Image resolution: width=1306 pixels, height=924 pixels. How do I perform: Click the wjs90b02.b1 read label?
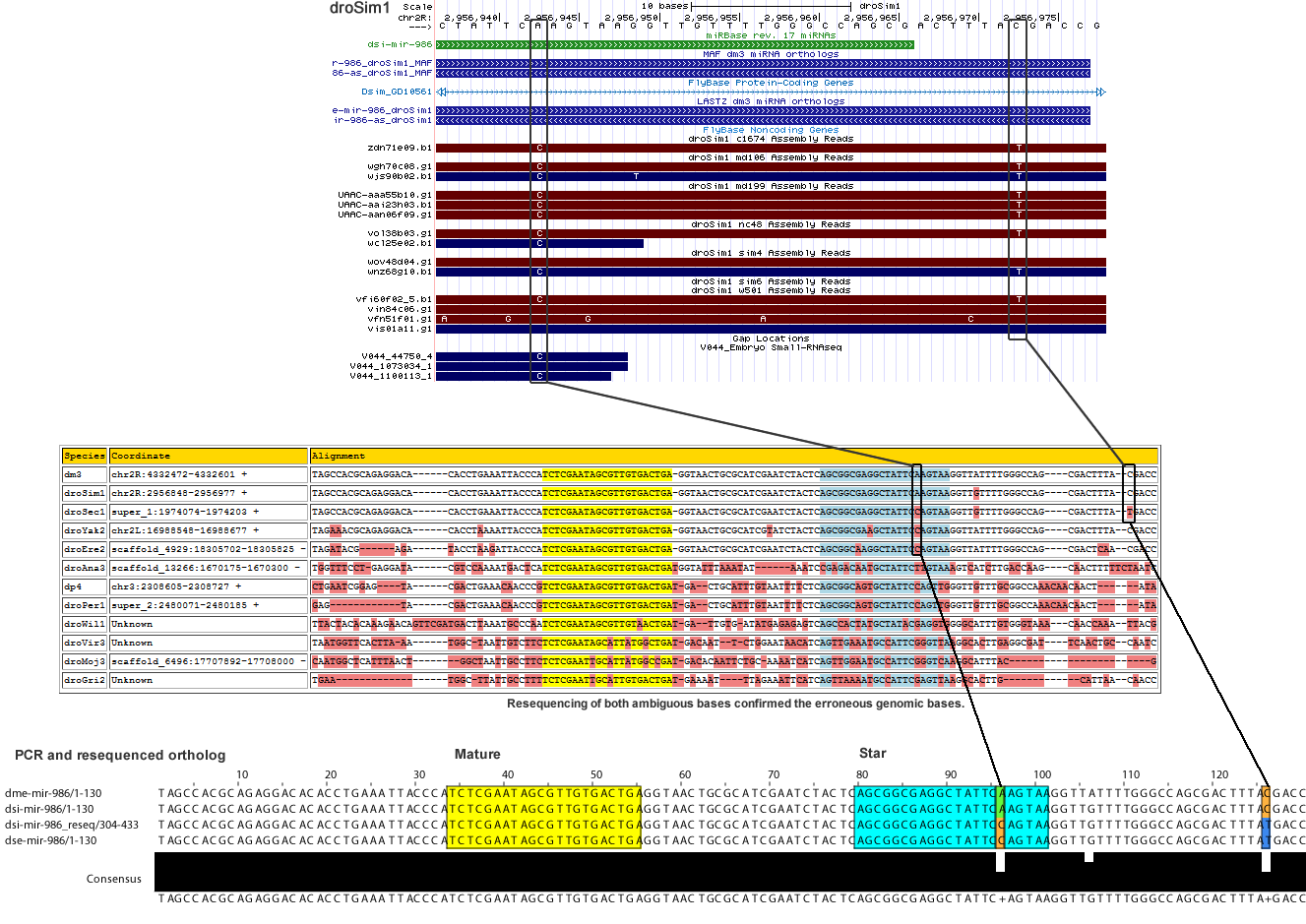pos(399,176)
